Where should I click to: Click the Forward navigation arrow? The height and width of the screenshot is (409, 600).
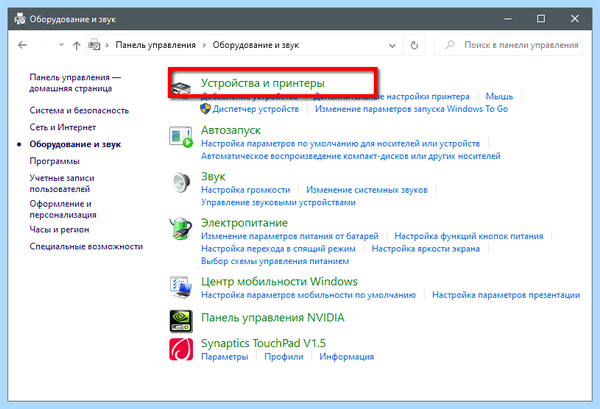click(44, 45)
